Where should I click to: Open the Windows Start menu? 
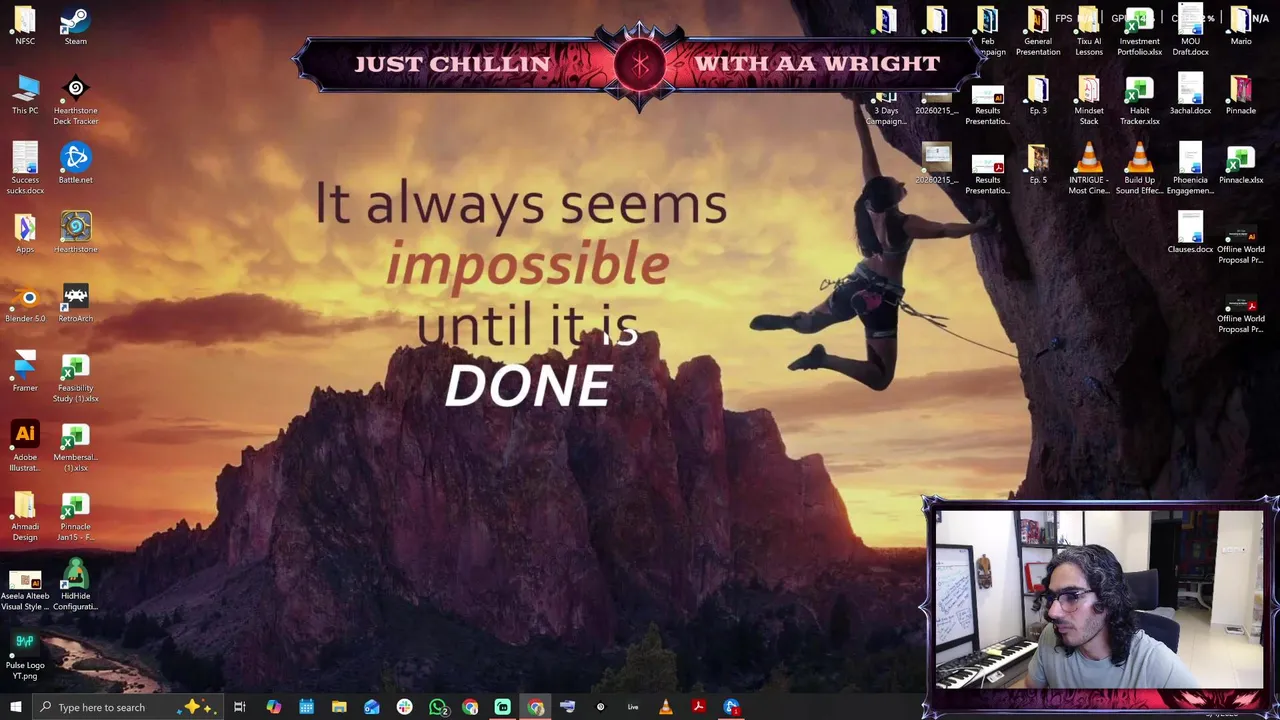[15, 707]
